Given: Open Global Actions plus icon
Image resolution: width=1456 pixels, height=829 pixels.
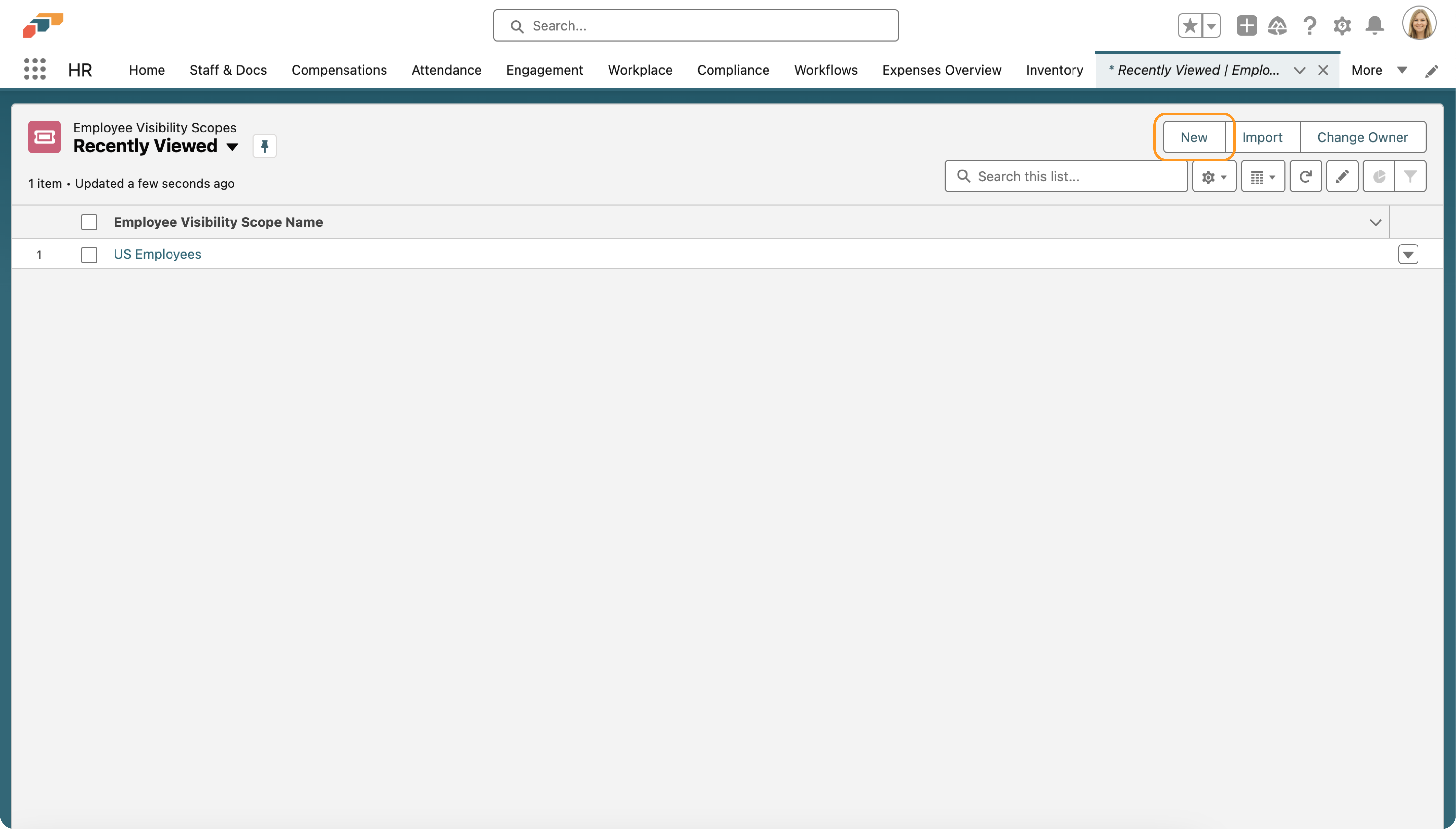Looking at the screenshot, I should (x=1246, y=26).
